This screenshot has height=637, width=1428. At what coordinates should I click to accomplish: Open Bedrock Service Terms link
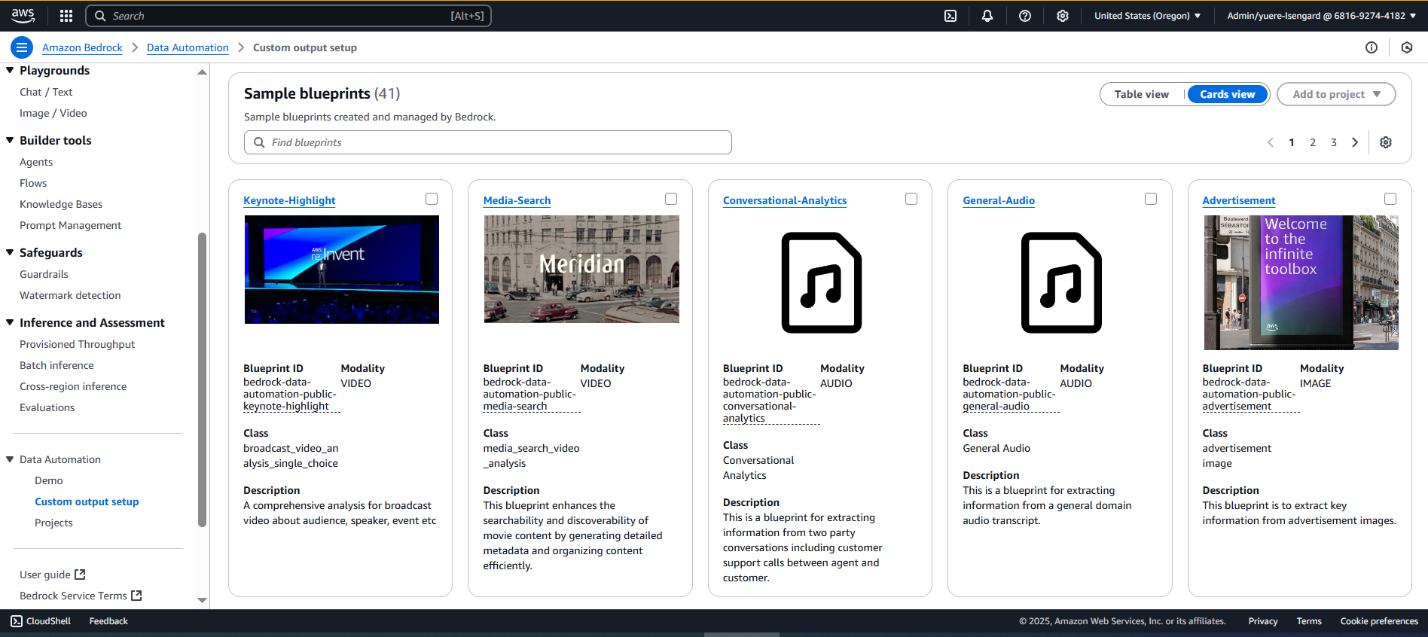pos(80,595)
